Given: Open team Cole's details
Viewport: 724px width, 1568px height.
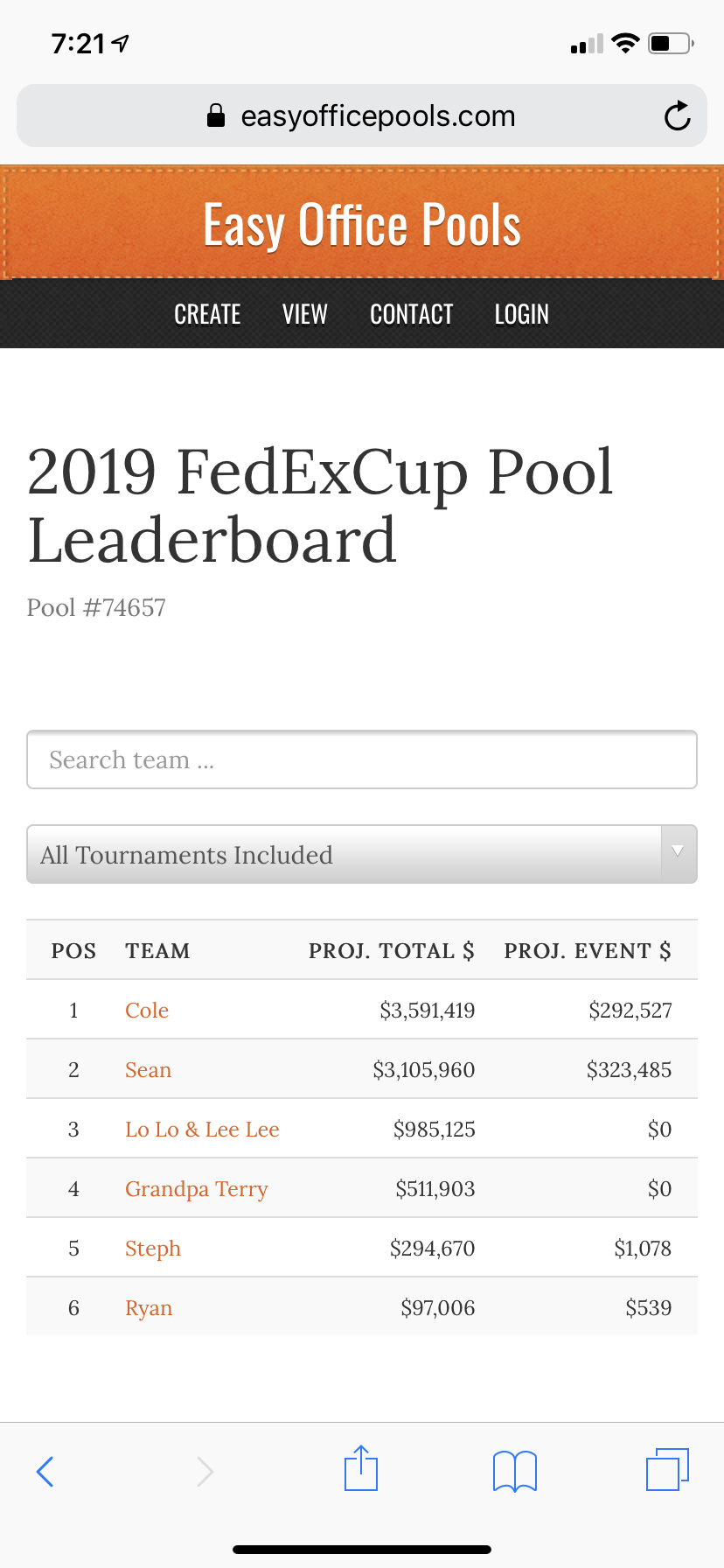Looking at the screenshot, I should [146, 1011].
